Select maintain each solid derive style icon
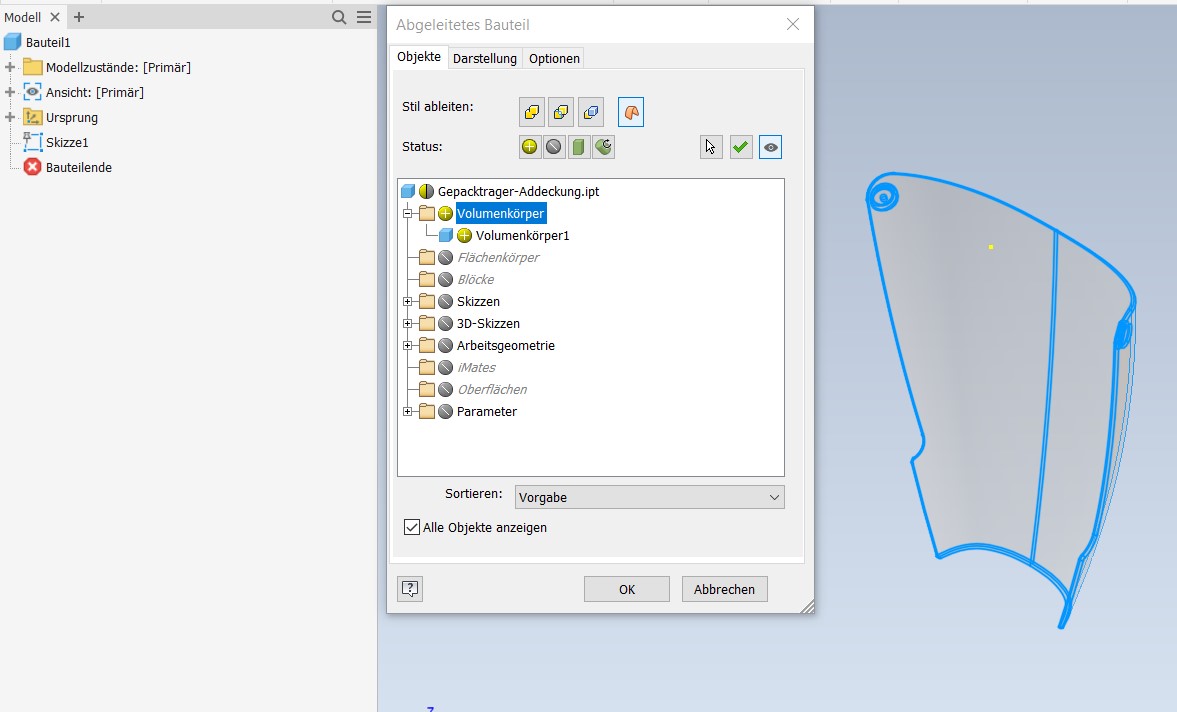Viewport: 1177px width, 712px height. click(x=591, y=113)
